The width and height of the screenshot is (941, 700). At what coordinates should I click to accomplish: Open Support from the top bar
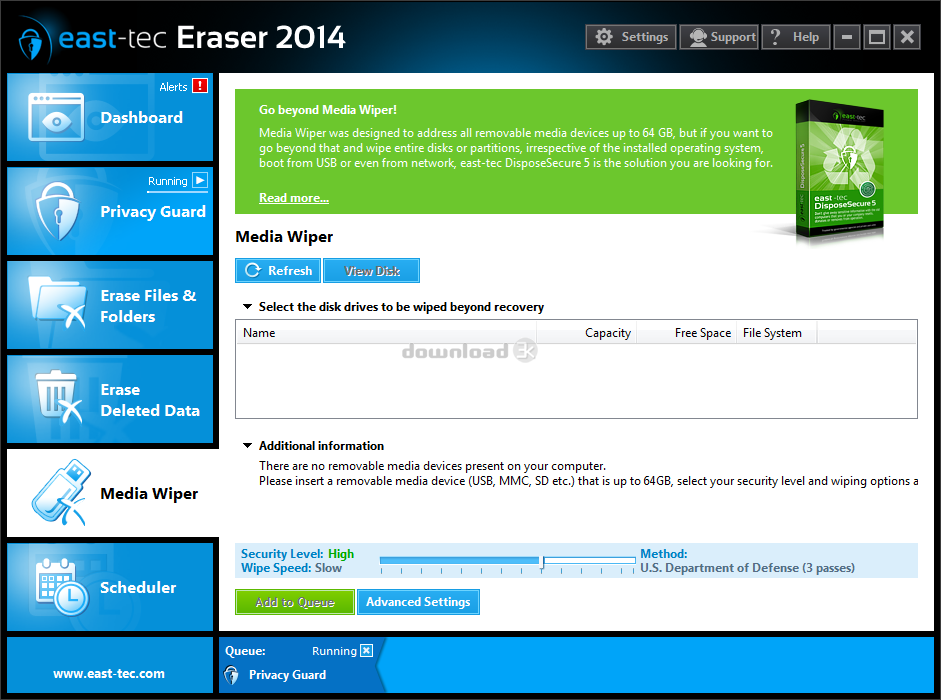tap(719, 37)
